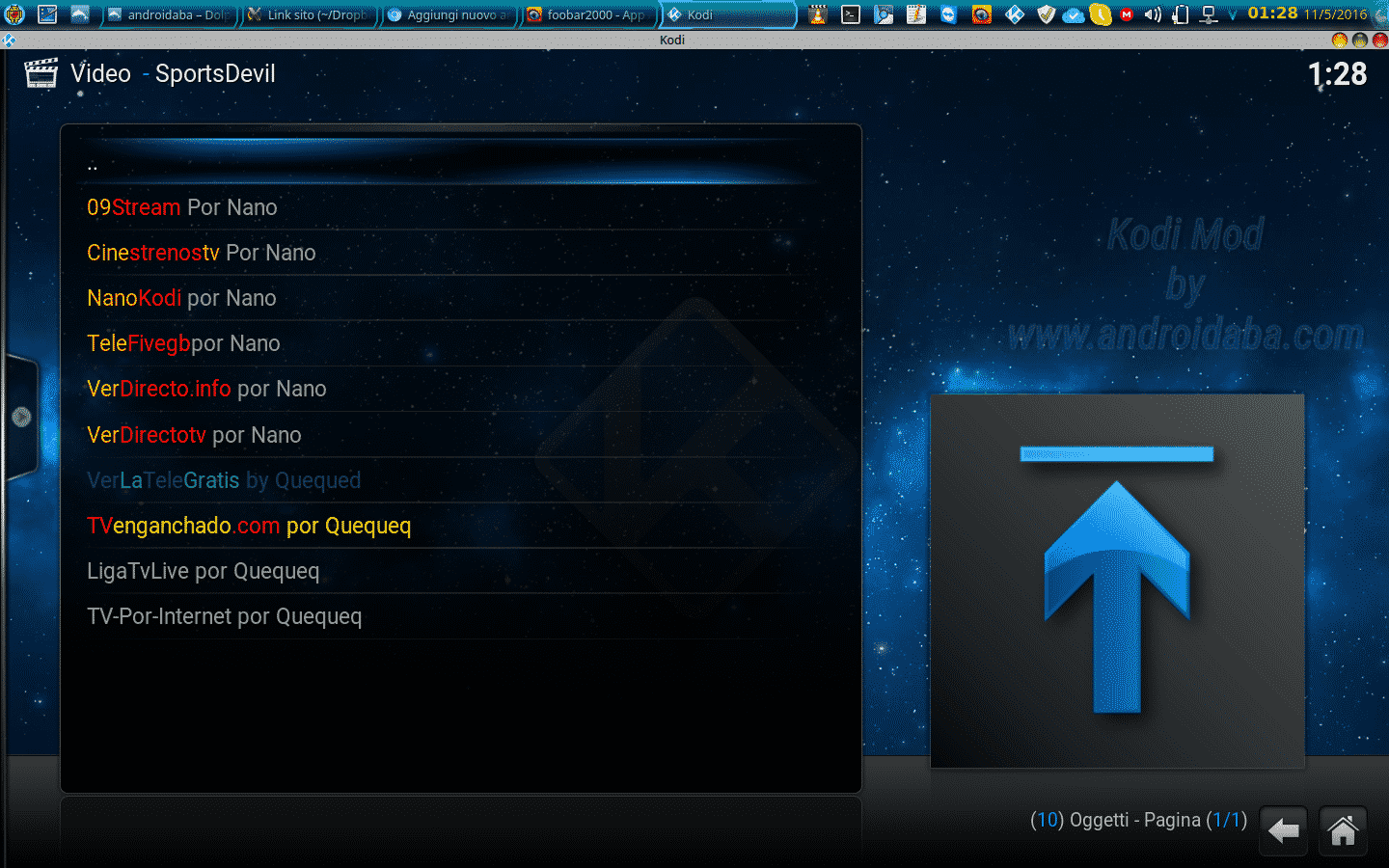The height and width of the screenshot is (868, 1389).
Task: Switch to the Link sito editor window
Action: click(x=310, y=14)
